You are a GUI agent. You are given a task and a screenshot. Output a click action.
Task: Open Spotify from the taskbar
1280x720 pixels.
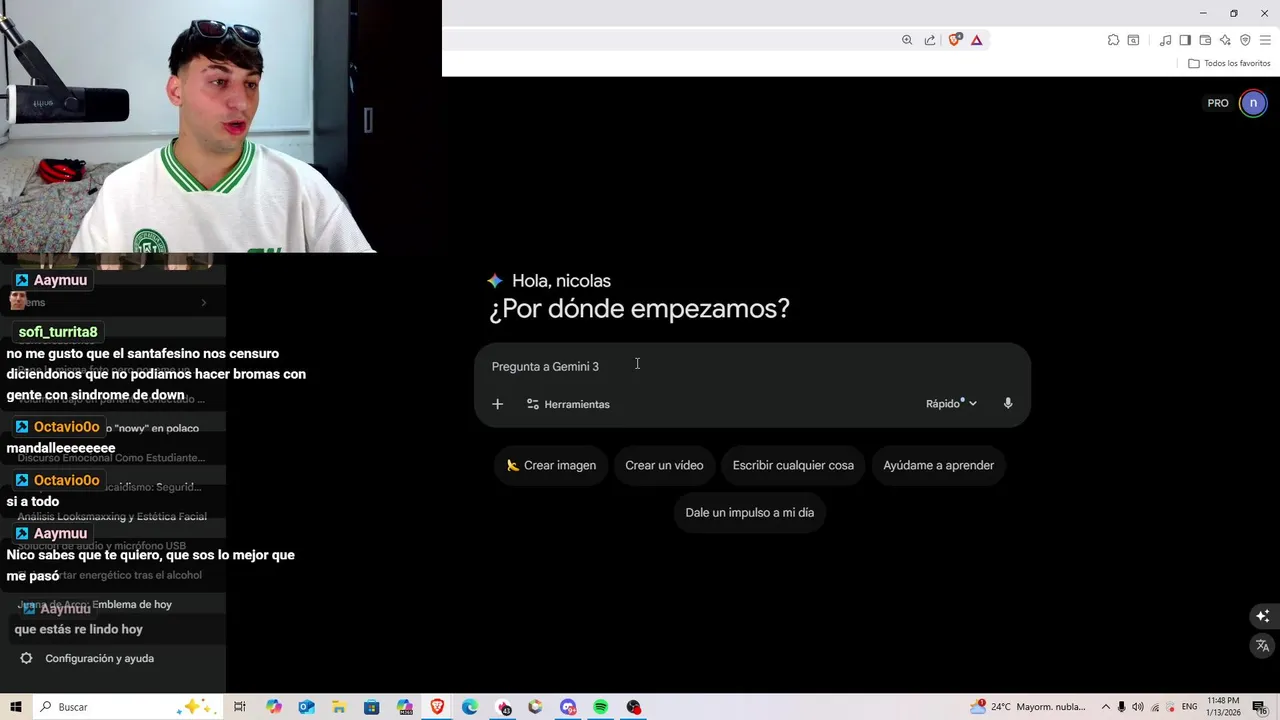tap(601, 707)
